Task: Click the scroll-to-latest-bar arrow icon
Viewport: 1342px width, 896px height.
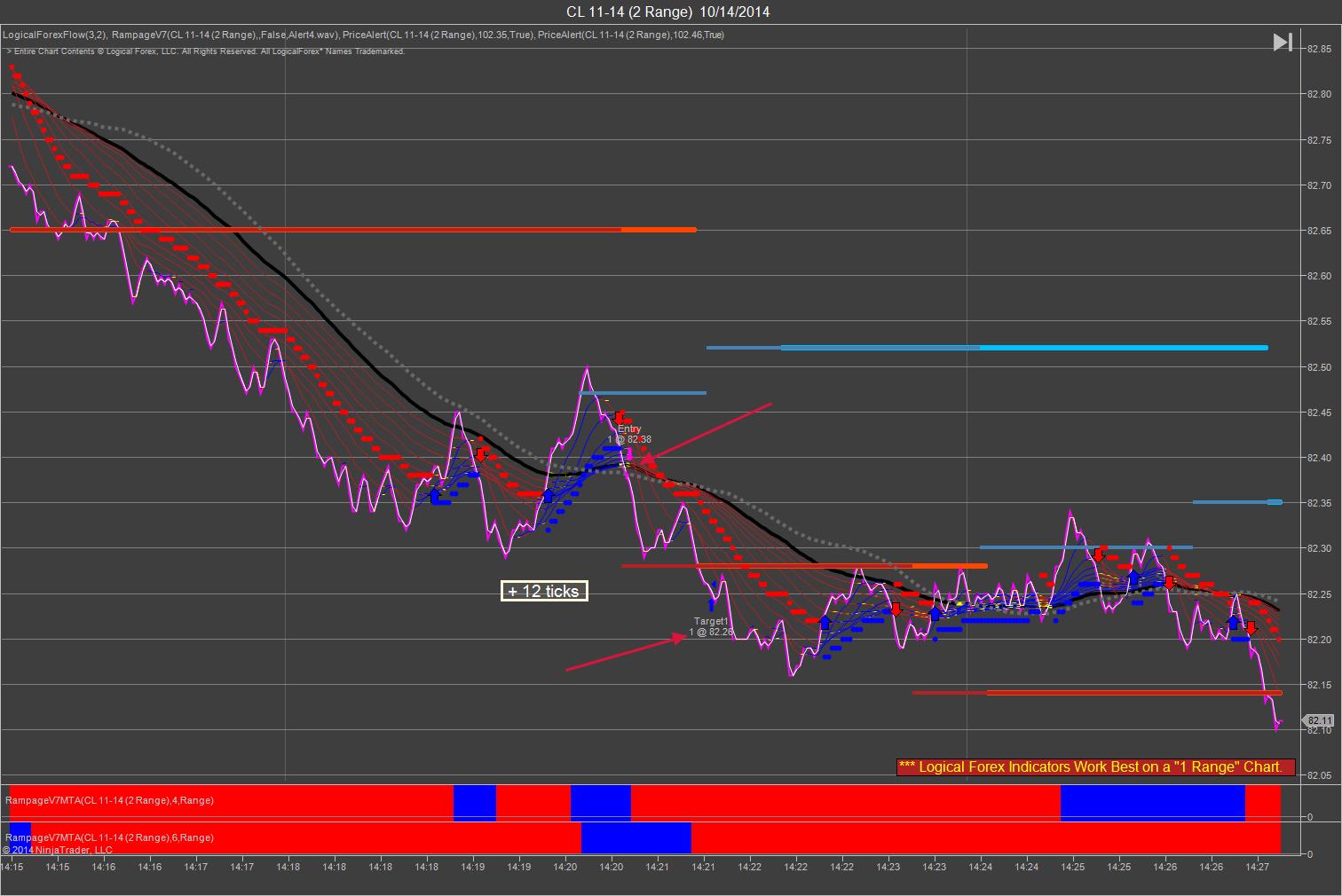Action: point(1283,42)
